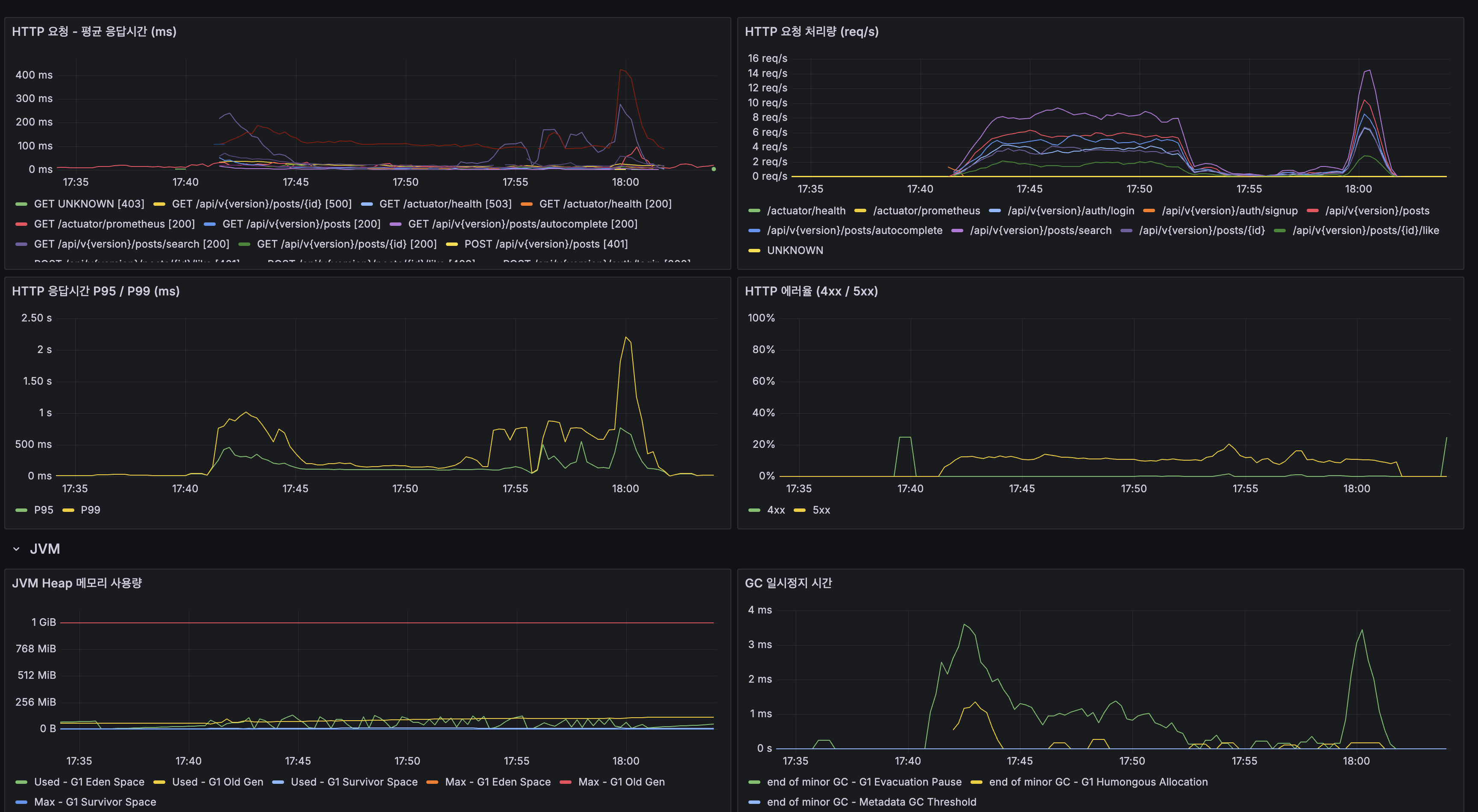The height and width of the screenshot is (812, 1478).
Task: Isolate the 5xx series in legend
Action: pos(821,510)
